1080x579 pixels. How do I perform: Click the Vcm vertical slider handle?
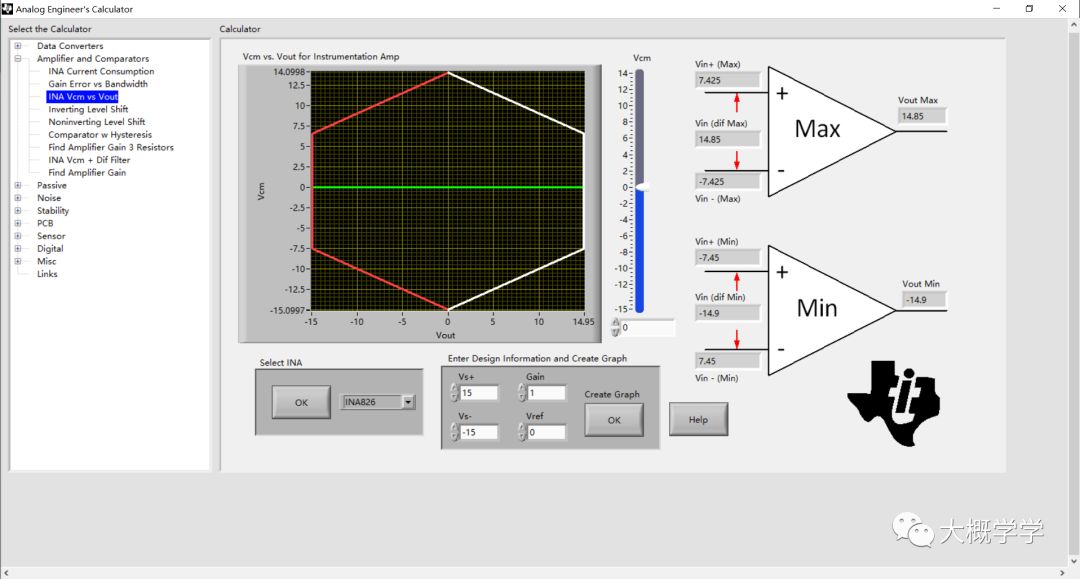[642, 187]
